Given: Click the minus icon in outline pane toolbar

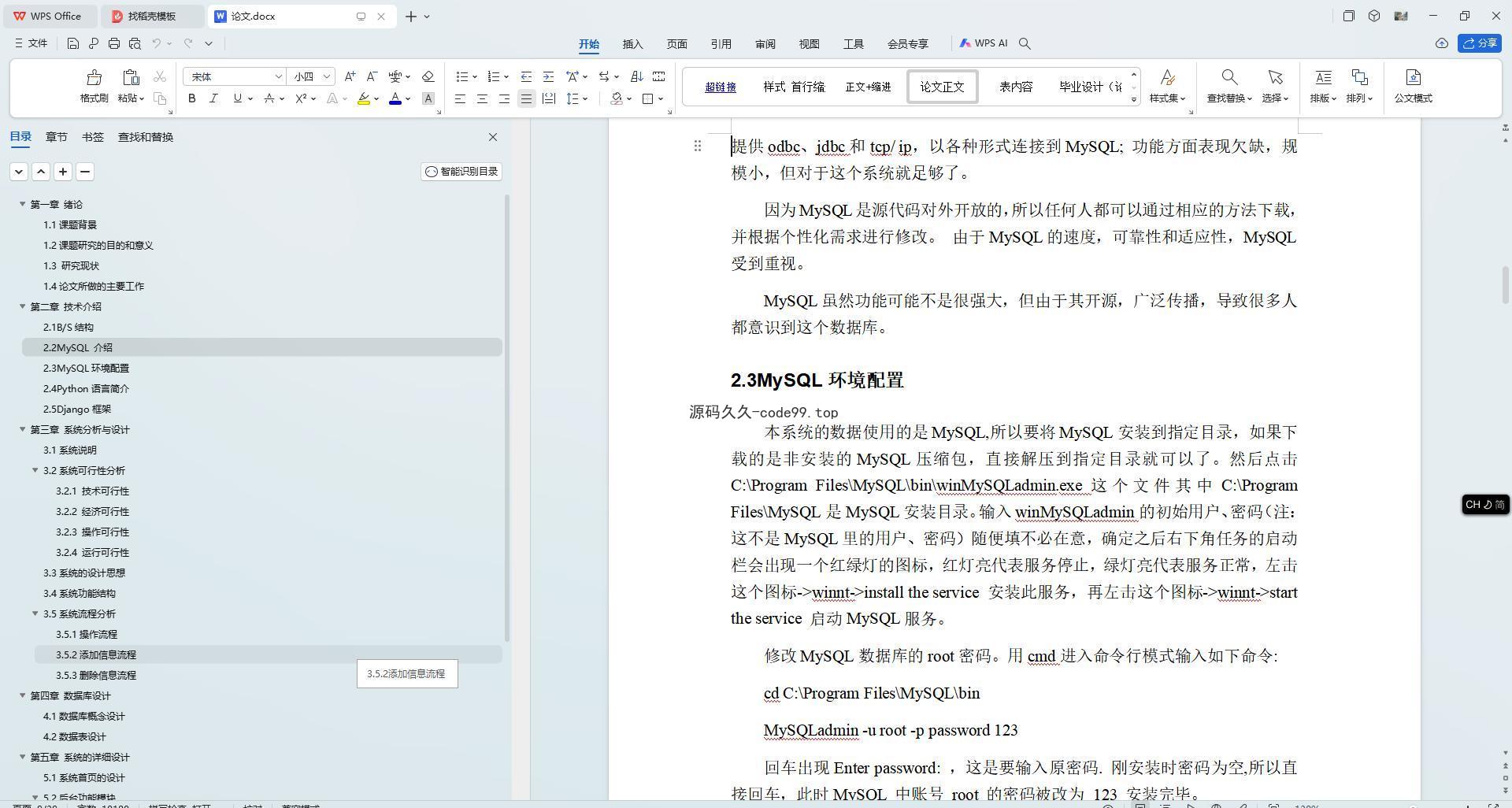Looking at the screenshot, I should 85,172.
